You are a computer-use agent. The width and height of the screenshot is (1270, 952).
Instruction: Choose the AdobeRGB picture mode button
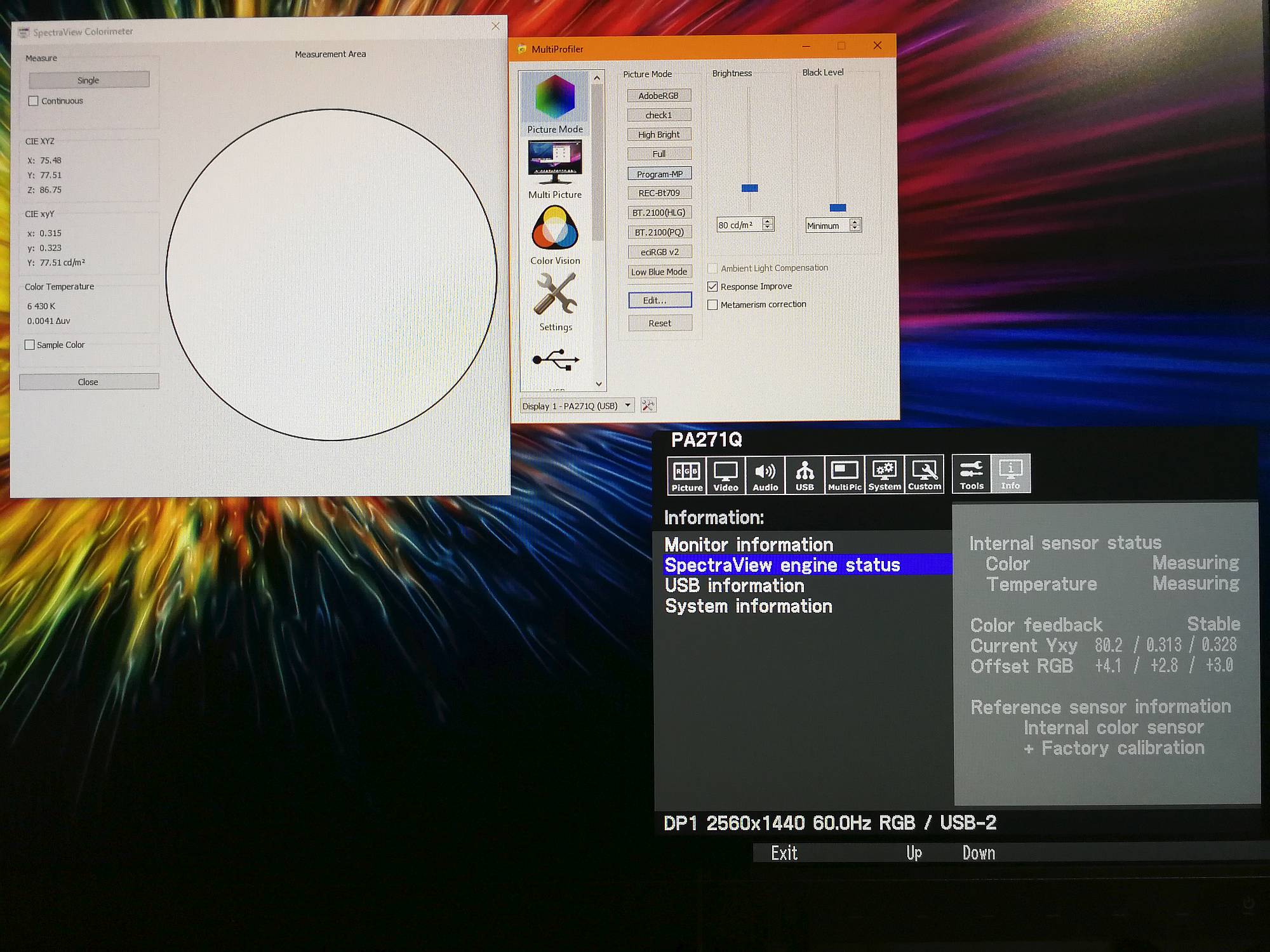[658, 96]
